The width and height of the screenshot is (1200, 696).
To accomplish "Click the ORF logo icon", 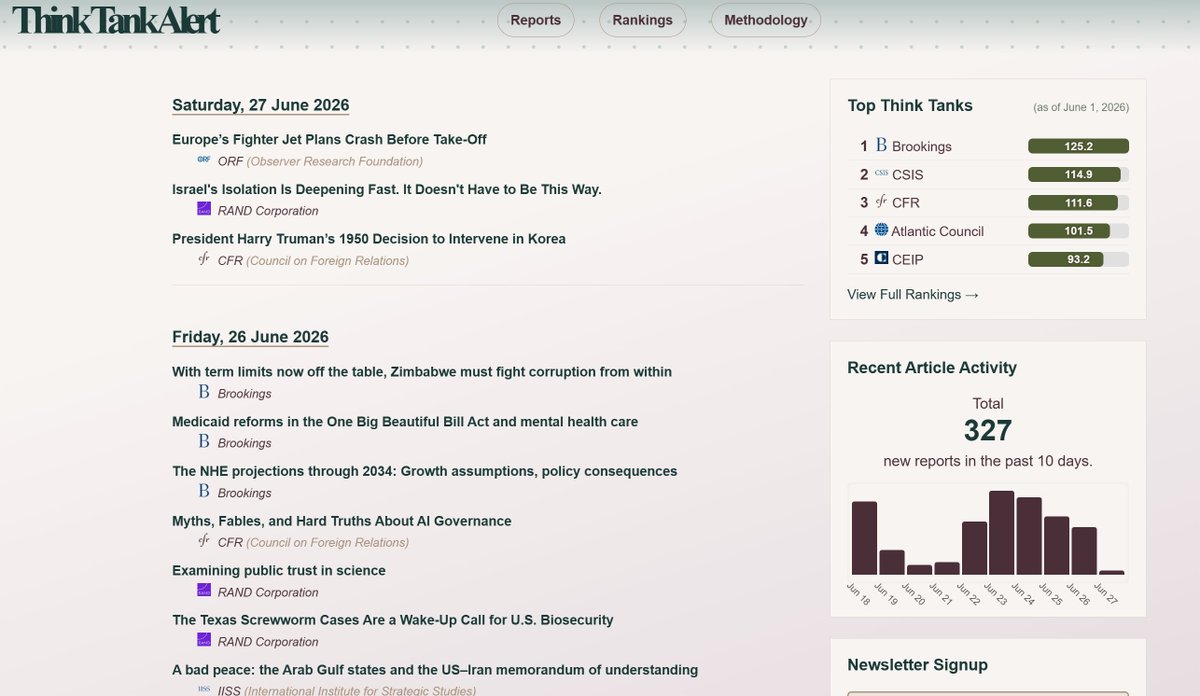I will coord(204,160).
